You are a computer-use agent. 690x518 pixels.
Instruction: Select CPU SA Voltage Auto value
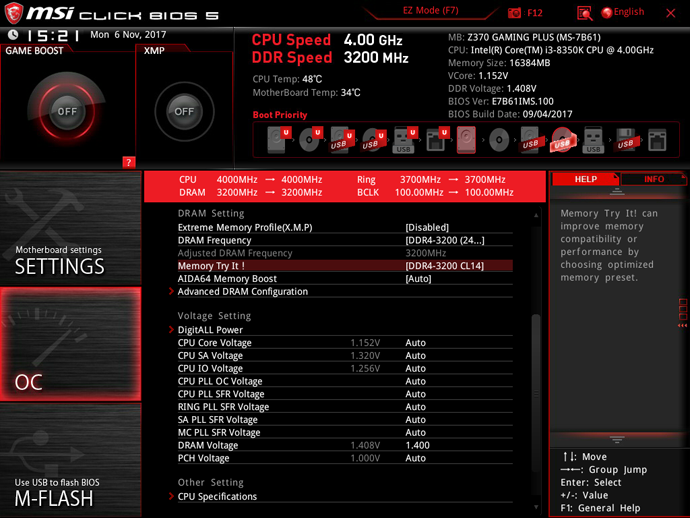coord(415,356)
